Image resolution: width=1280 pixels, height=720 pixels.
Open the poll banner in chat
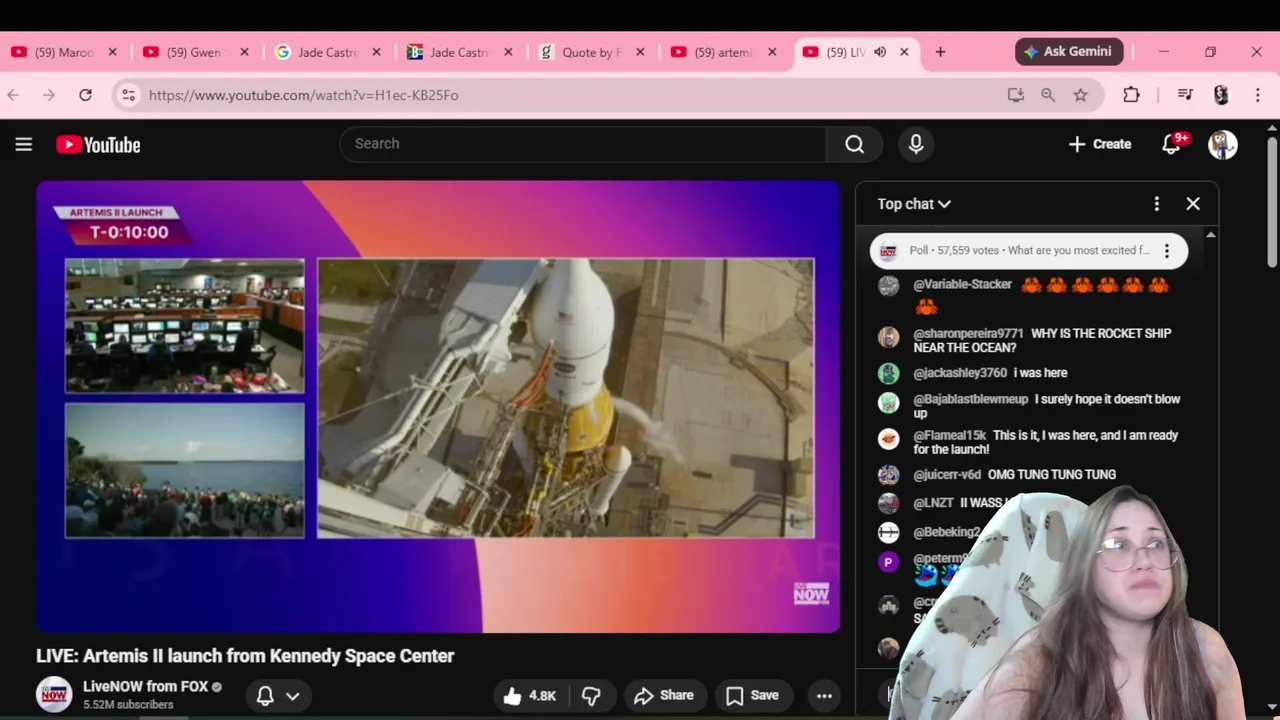[x=1028, y=251]
